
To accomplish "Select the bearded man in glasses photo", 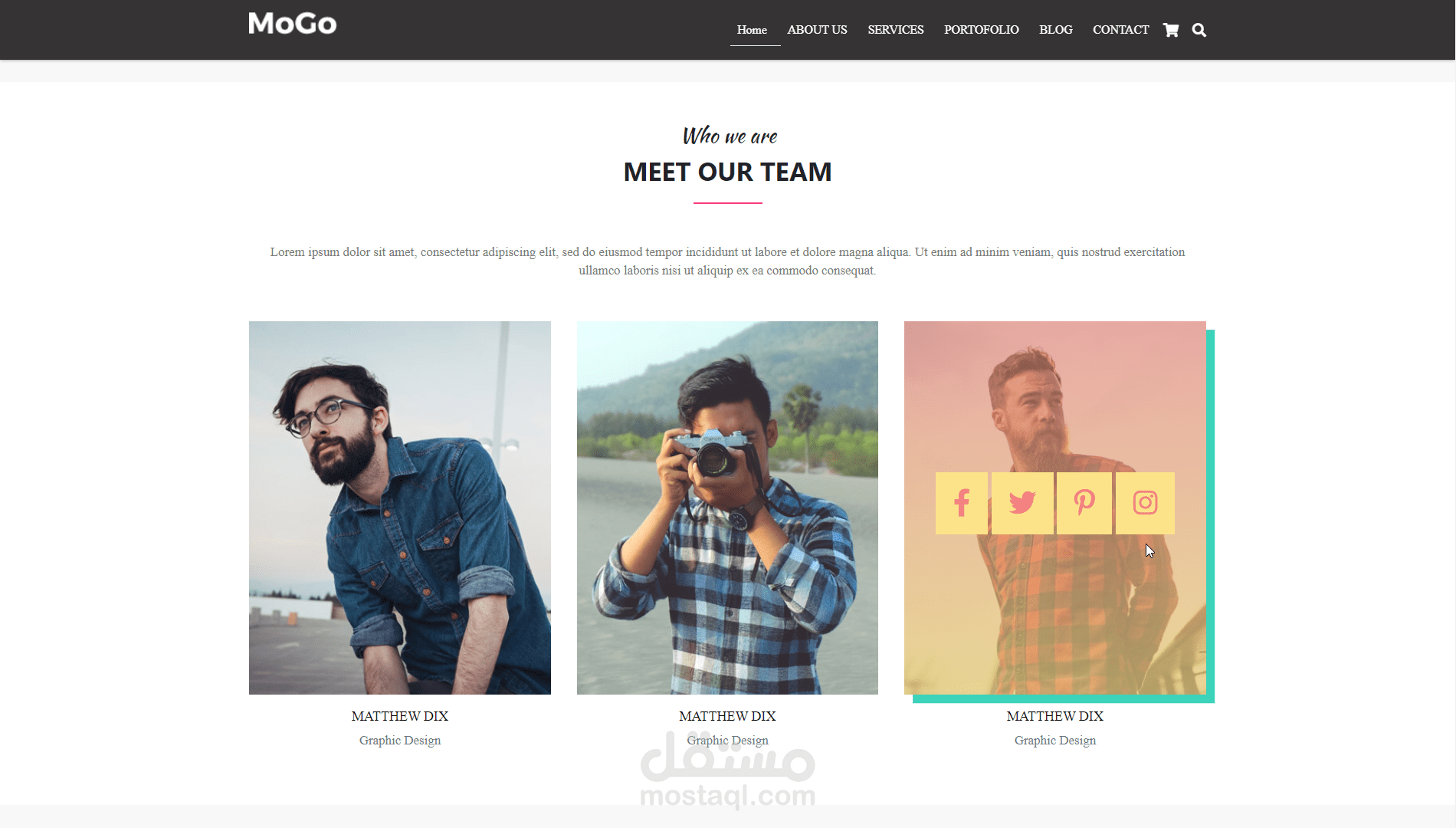I will point(400,508).
